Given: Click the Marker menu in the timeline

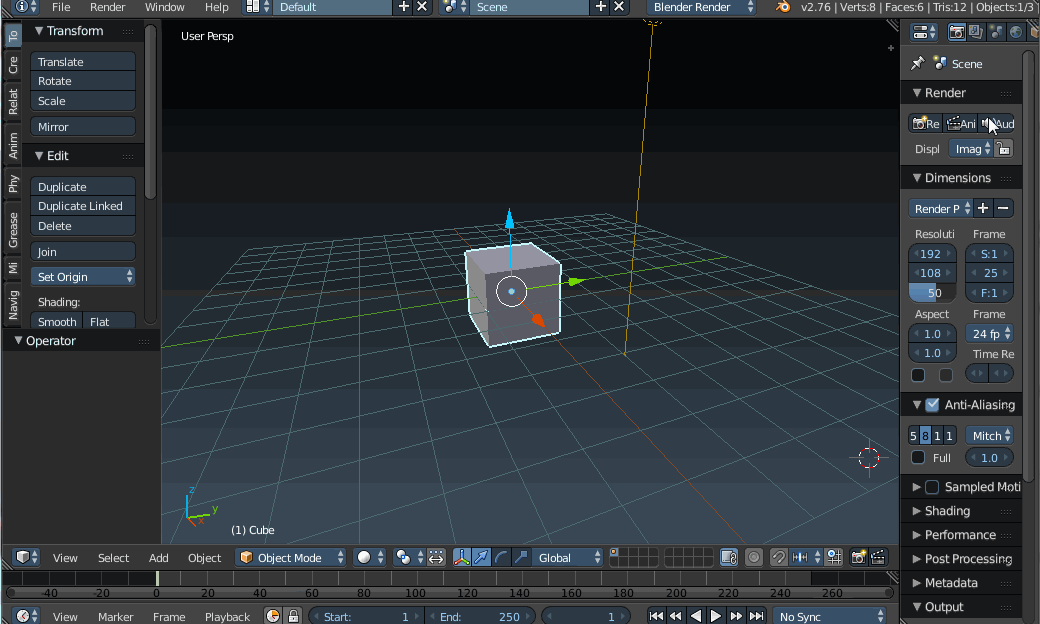Looking at the screenshot, I should point(115,616).
